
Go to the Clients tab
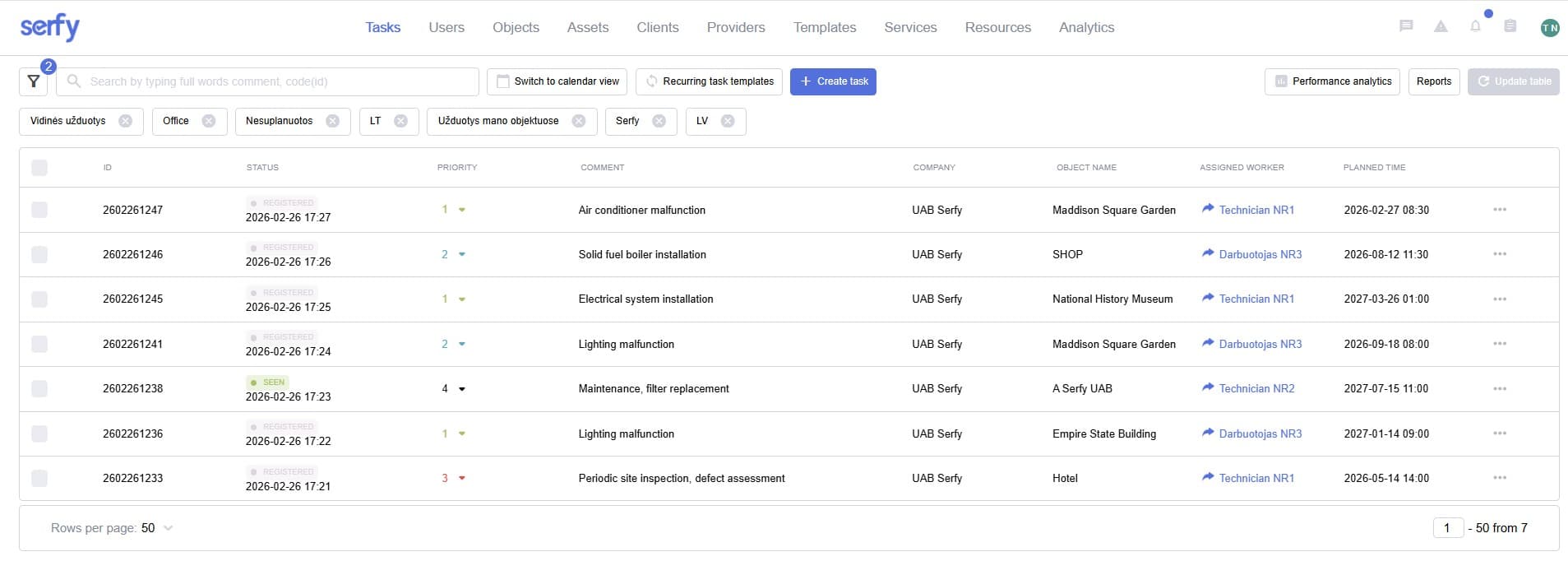point(658,27)
